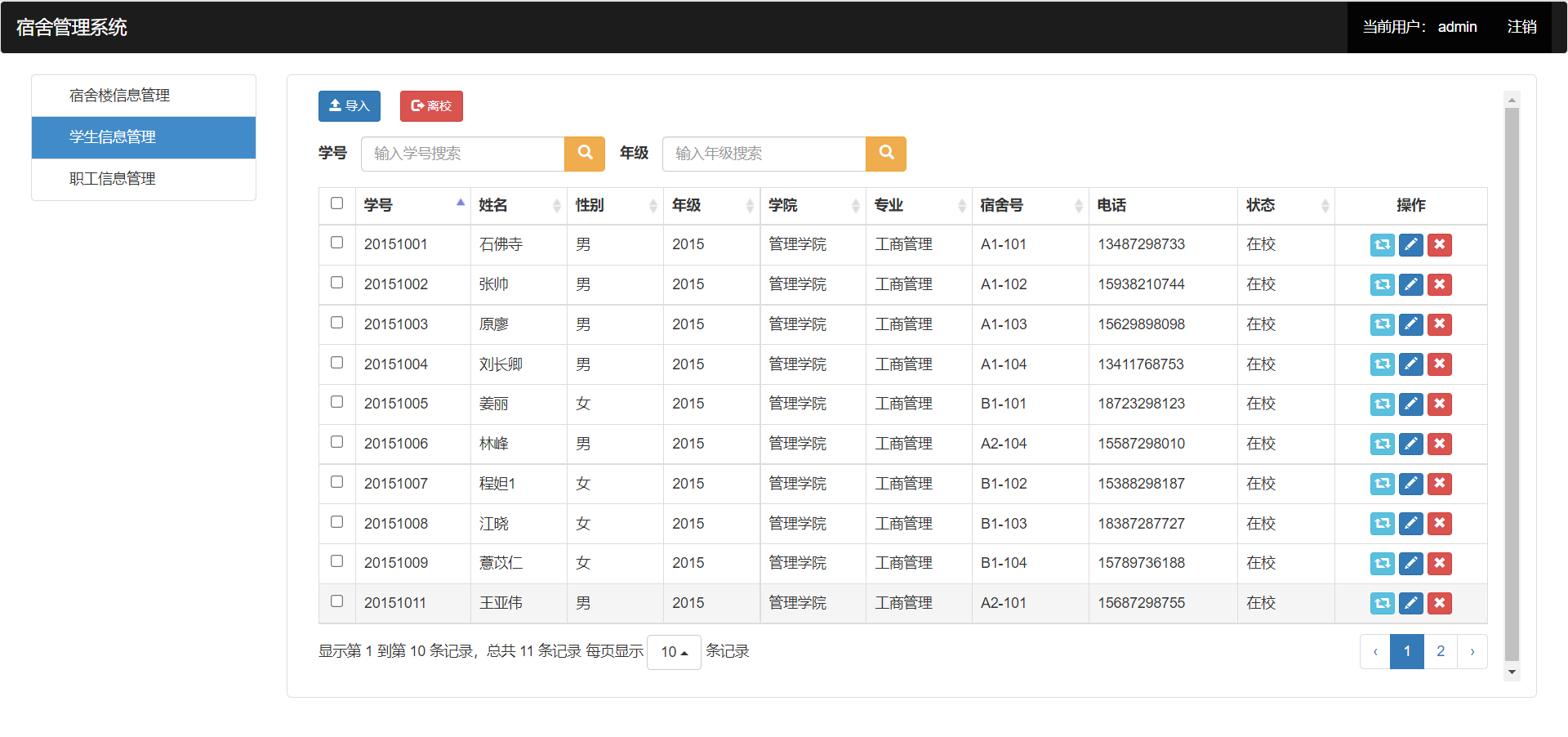
Task: Go to page 2 of the table
Action: (1441, 652)
